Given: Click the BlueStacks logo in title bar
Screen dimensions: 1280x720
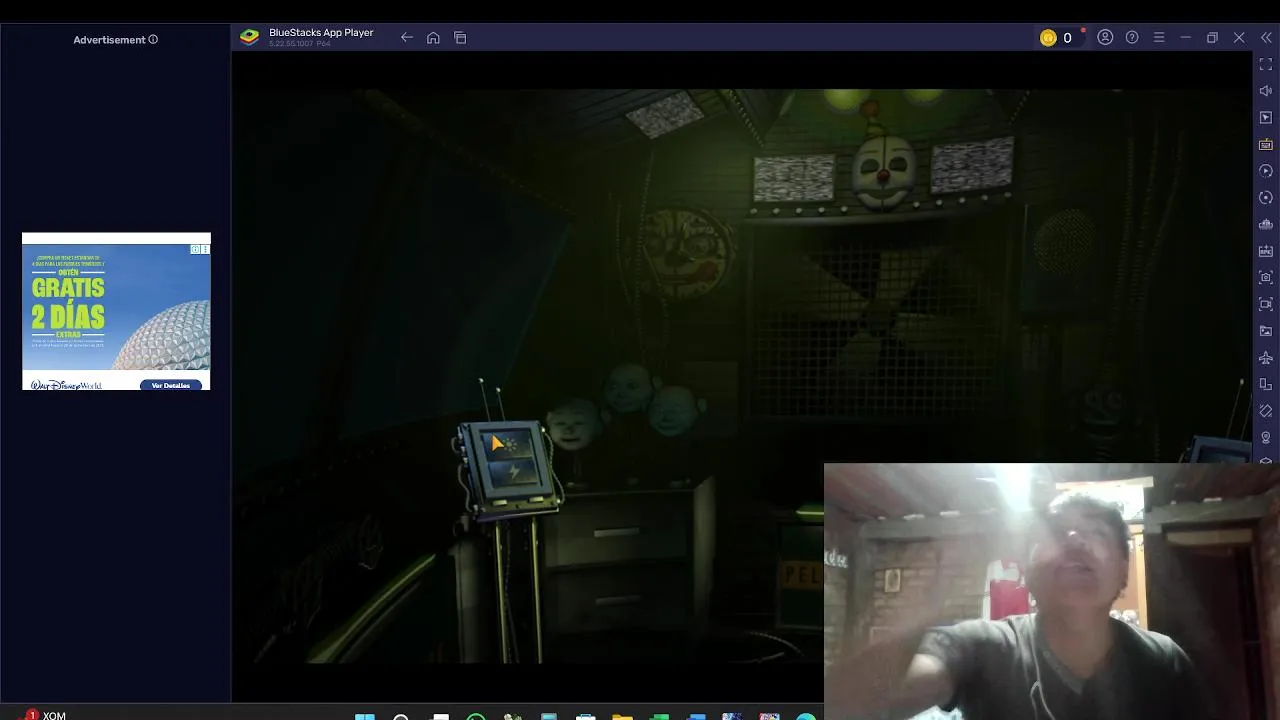Looking at the screenshot, I should 250,37.
